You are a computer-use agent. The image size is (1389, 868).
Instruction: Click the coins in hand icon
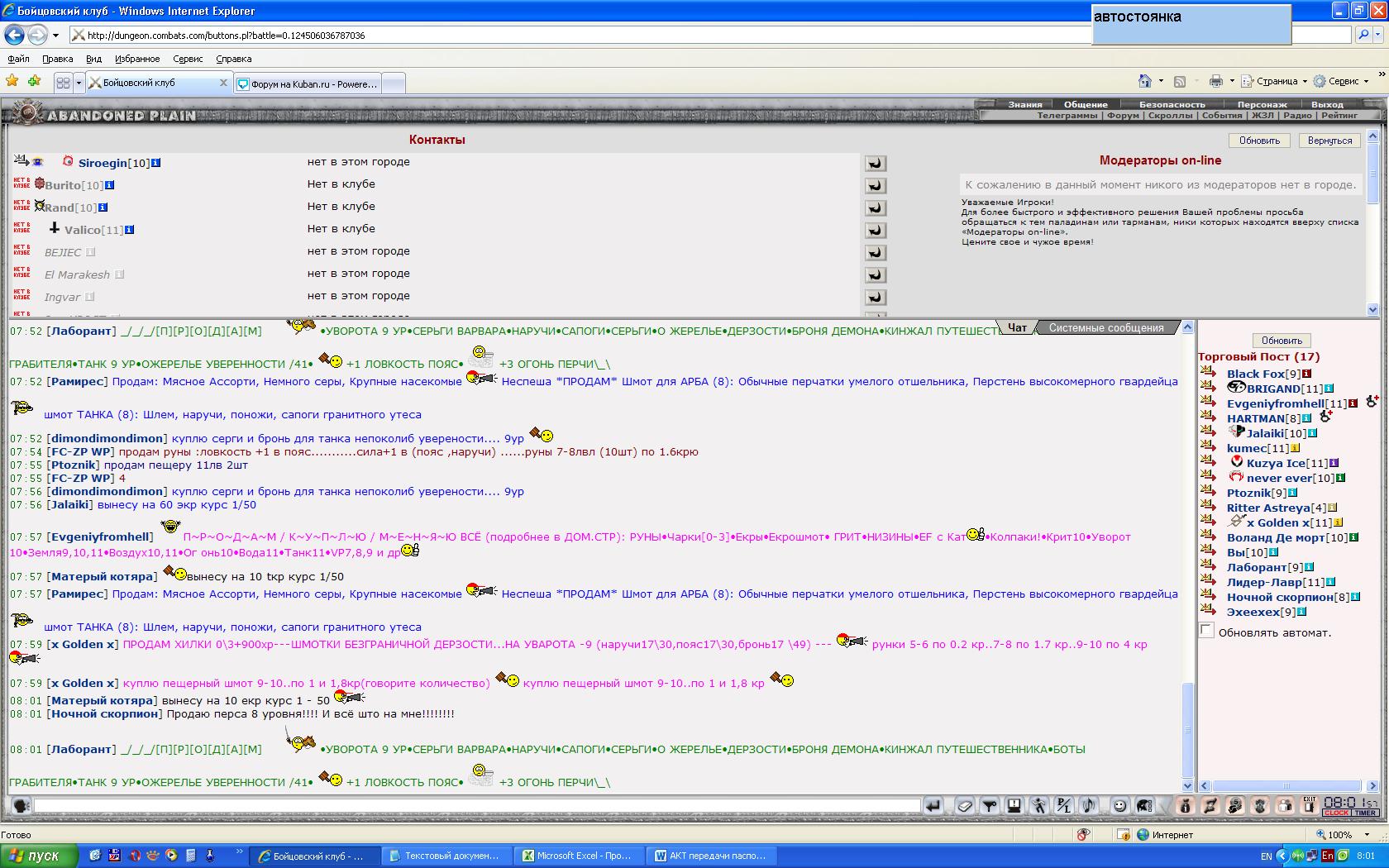(1234, 805)
